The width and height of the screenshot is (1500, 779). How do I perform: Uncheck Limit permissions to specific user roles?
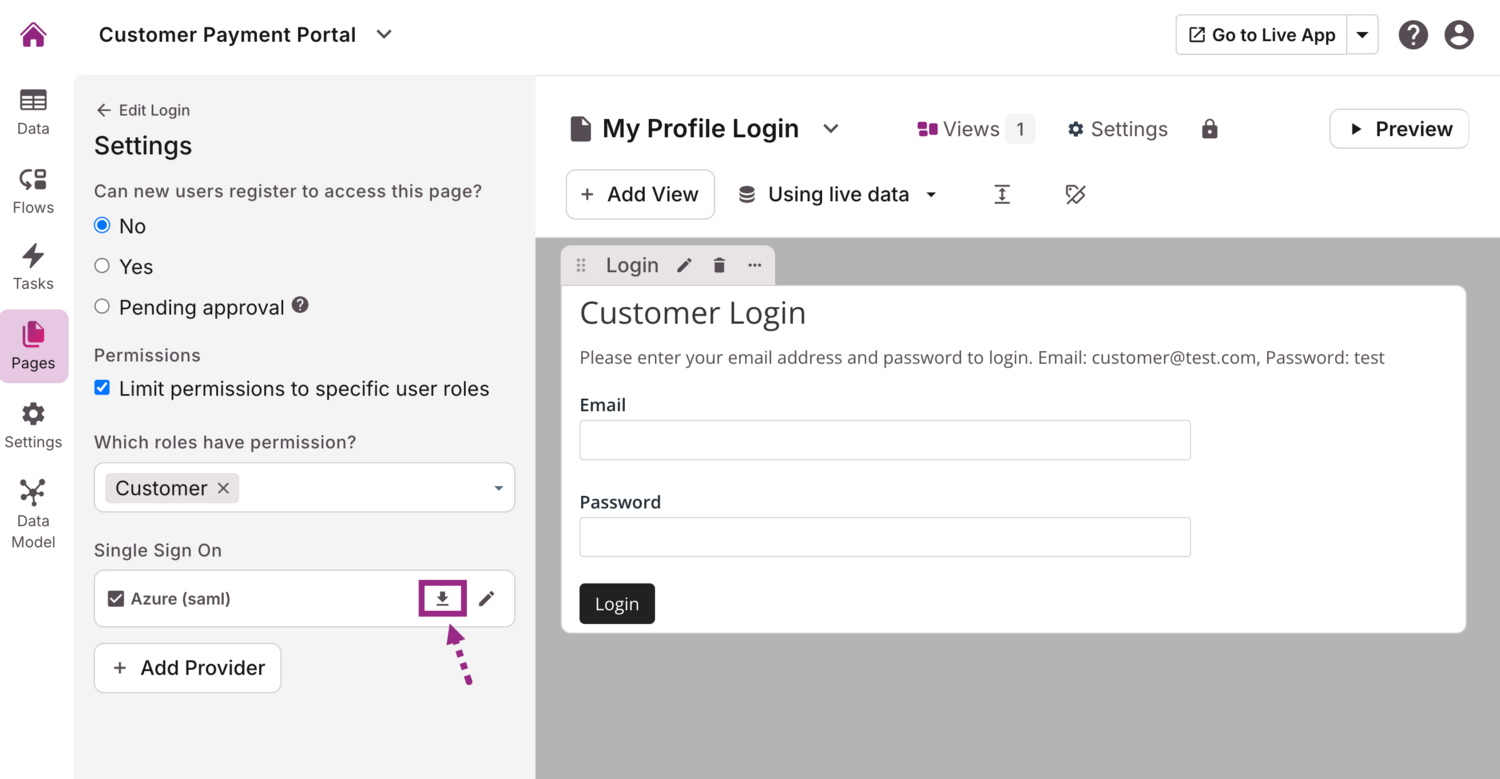(x=102, y=388)
